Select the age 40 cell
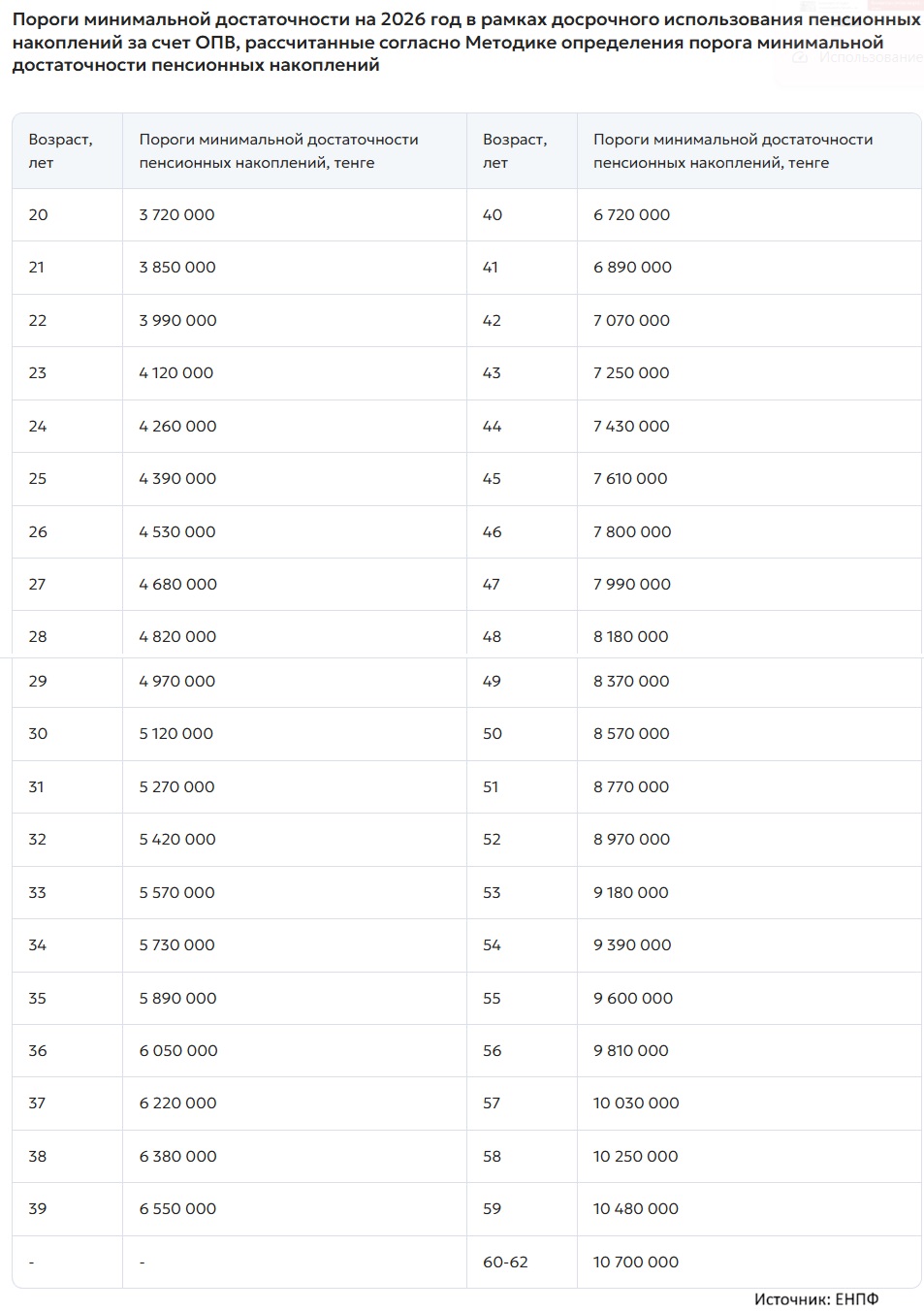The width and height of the screenshot is (924, 1311). [493, 215]
